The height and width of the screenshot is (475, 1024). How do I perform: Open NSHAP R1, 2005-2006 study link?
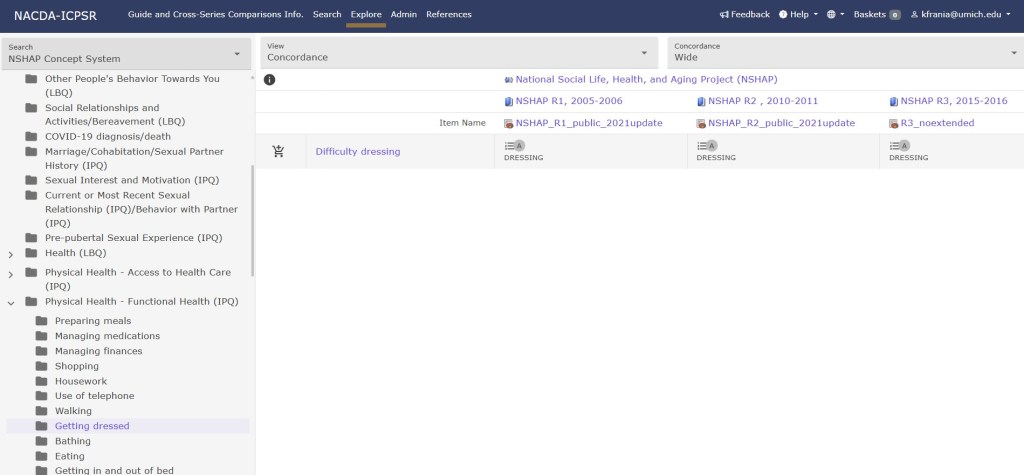pyautogui.click(x=568, y=101)
